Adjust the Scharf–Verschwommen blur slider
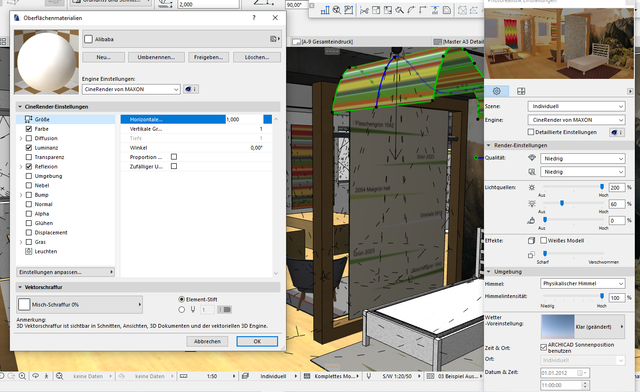Viewport: 640px width, 392px height. 544,254
